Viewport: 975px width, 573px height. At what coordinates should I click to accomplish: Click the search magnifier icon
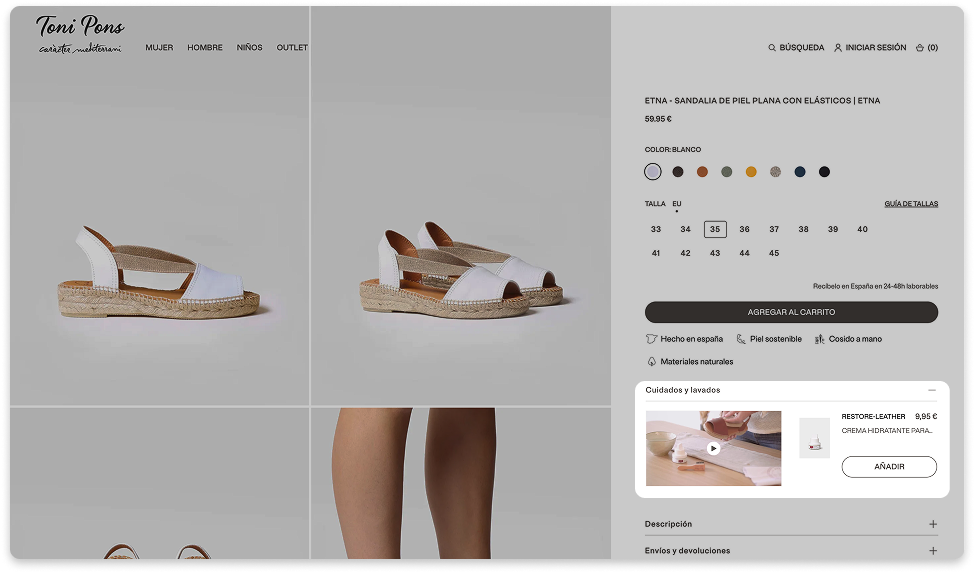[x=772, y=48]
